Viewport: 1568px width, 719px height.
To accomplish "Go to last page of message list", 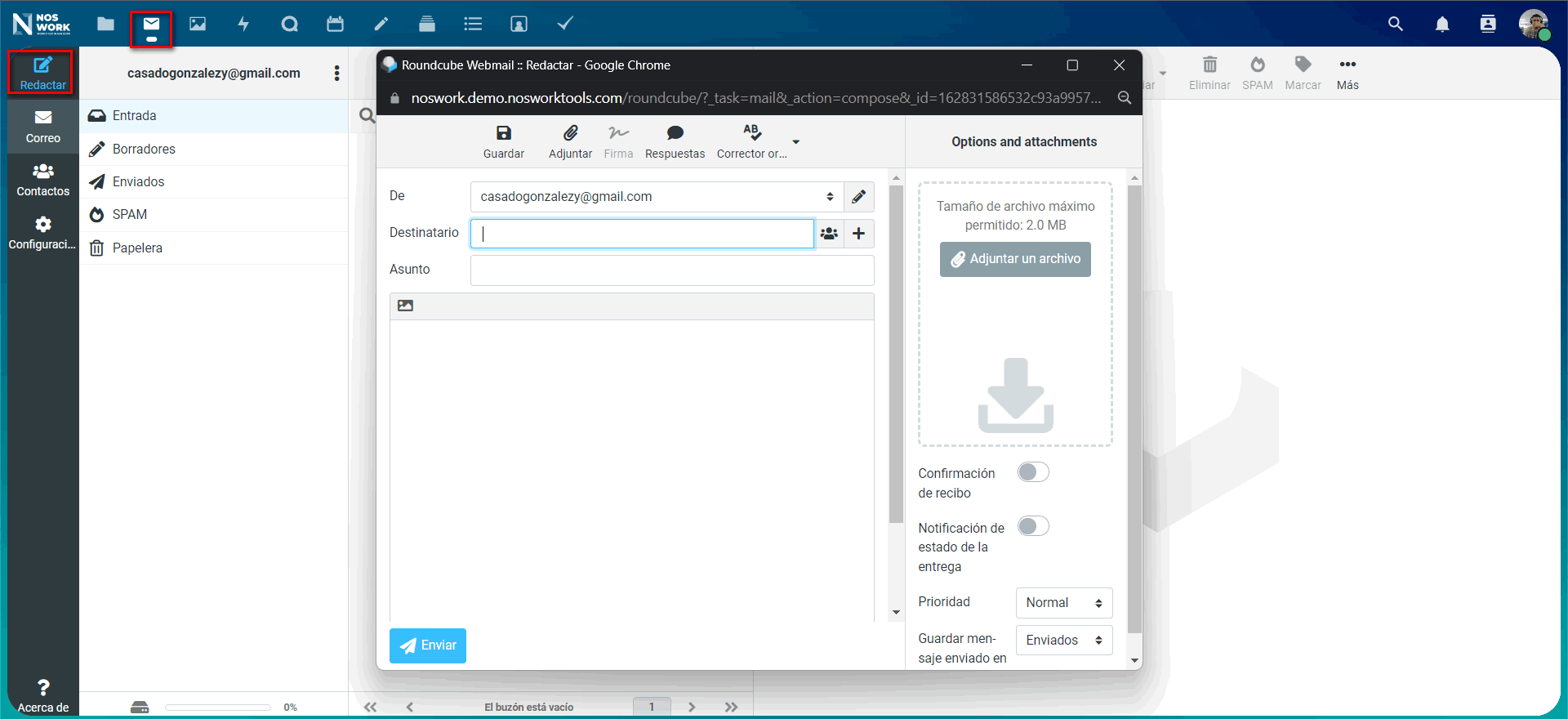I will point(731,707).
